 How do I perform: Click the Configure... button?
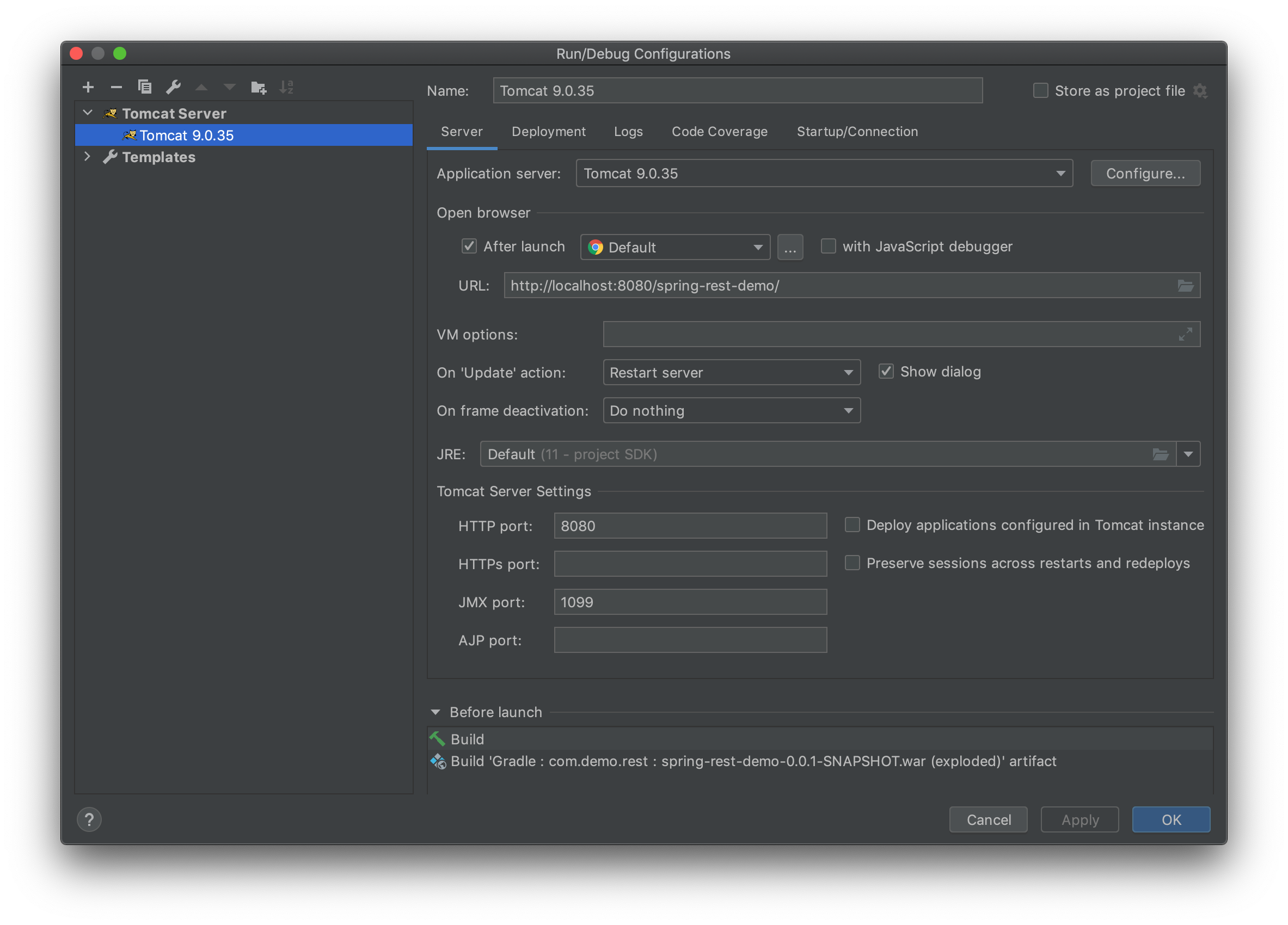tap(1145, 174)
